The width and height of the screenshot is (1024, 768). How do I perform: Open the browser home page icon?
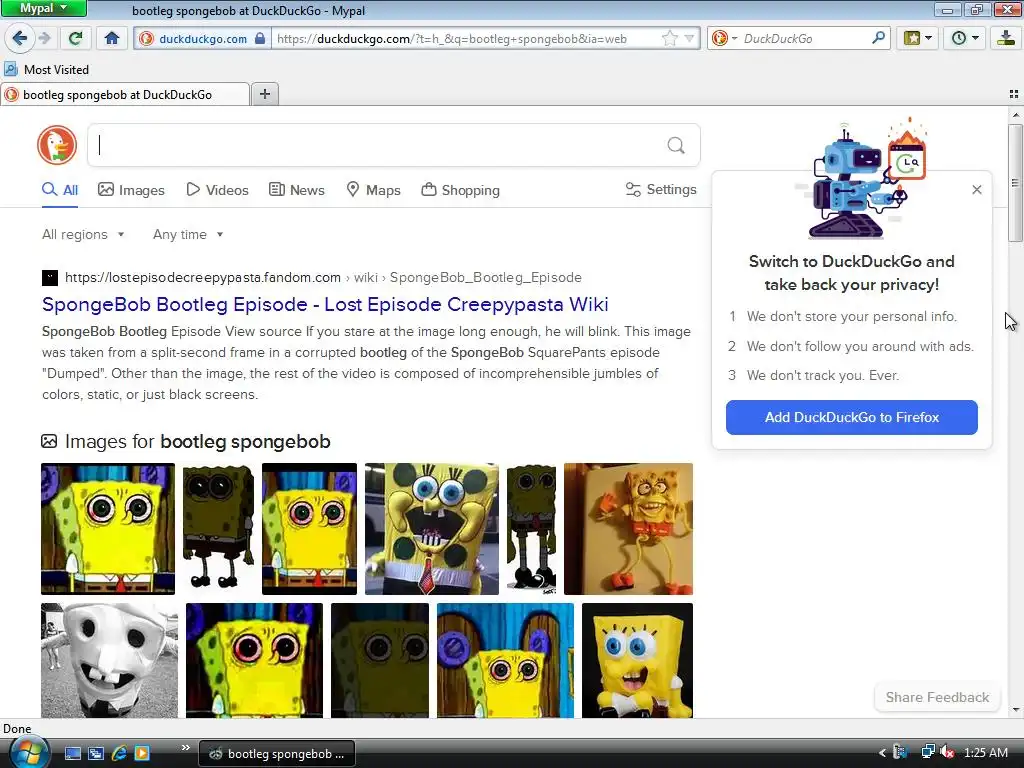pos(112,39)
